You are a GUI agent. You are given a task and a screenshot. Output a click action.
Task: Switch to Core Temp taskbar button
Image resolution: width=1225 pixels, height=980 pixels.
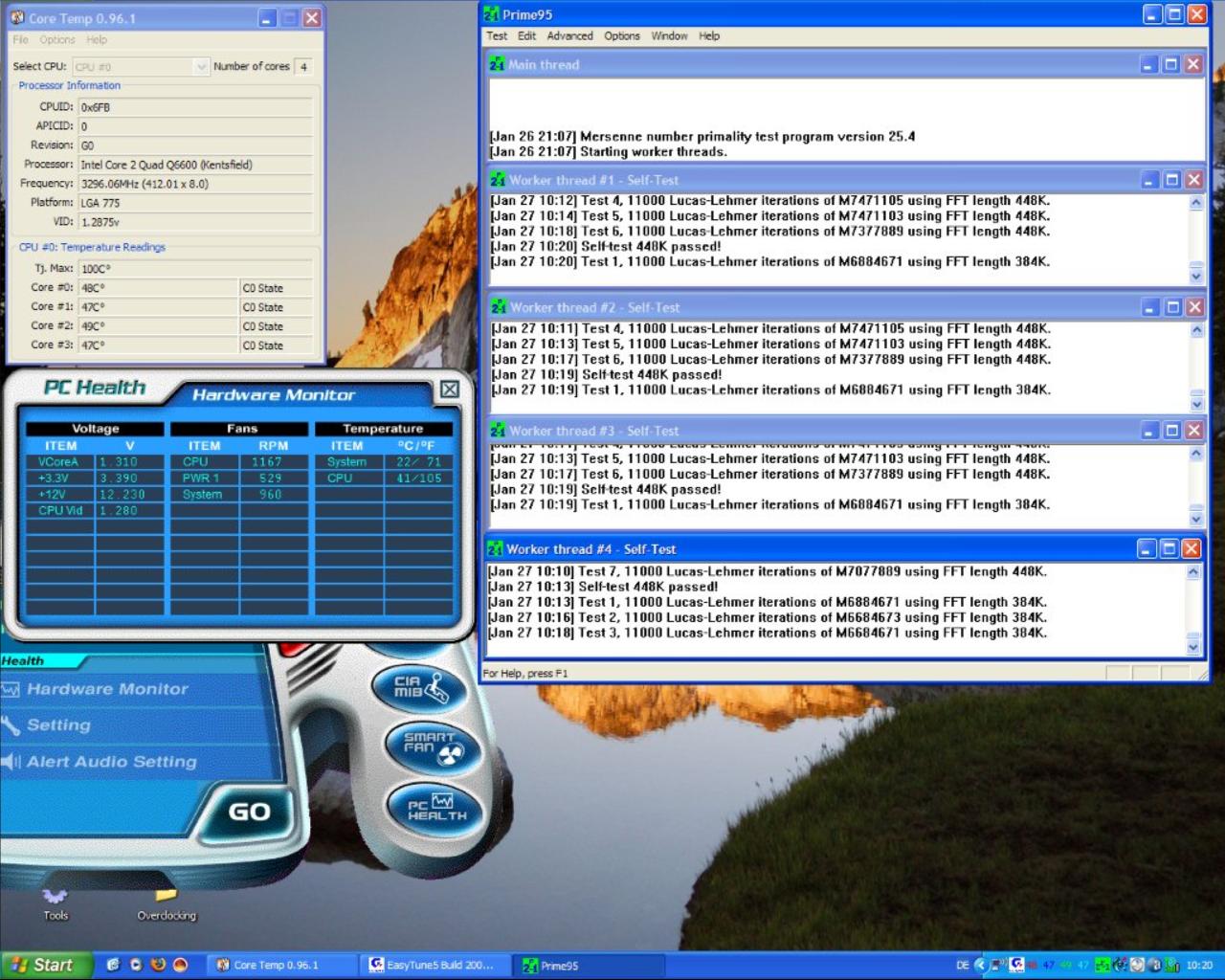282,965
